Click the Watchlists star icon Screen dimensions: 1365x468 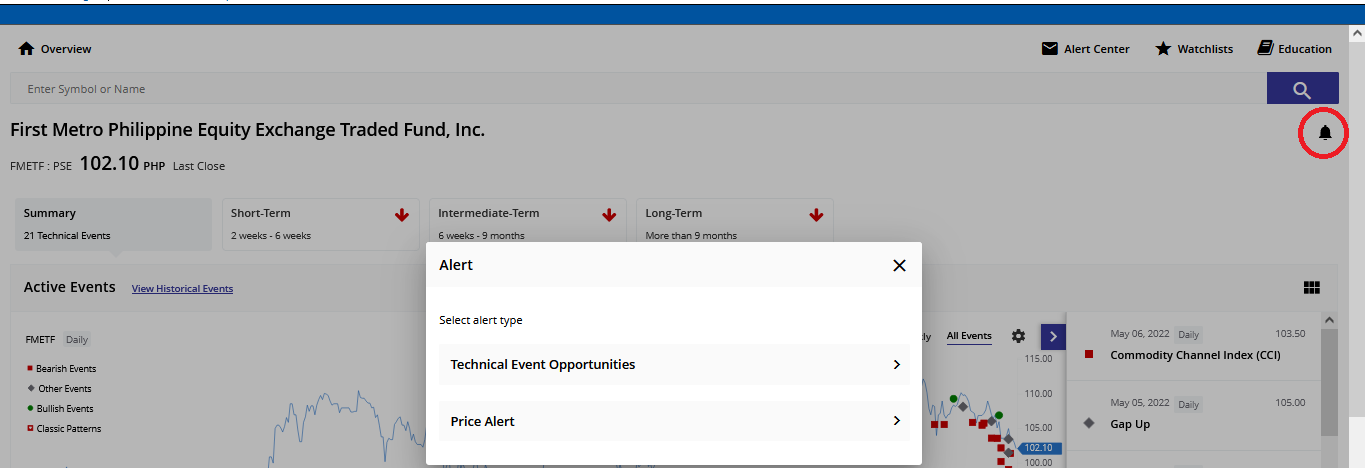pos(1163,48)
